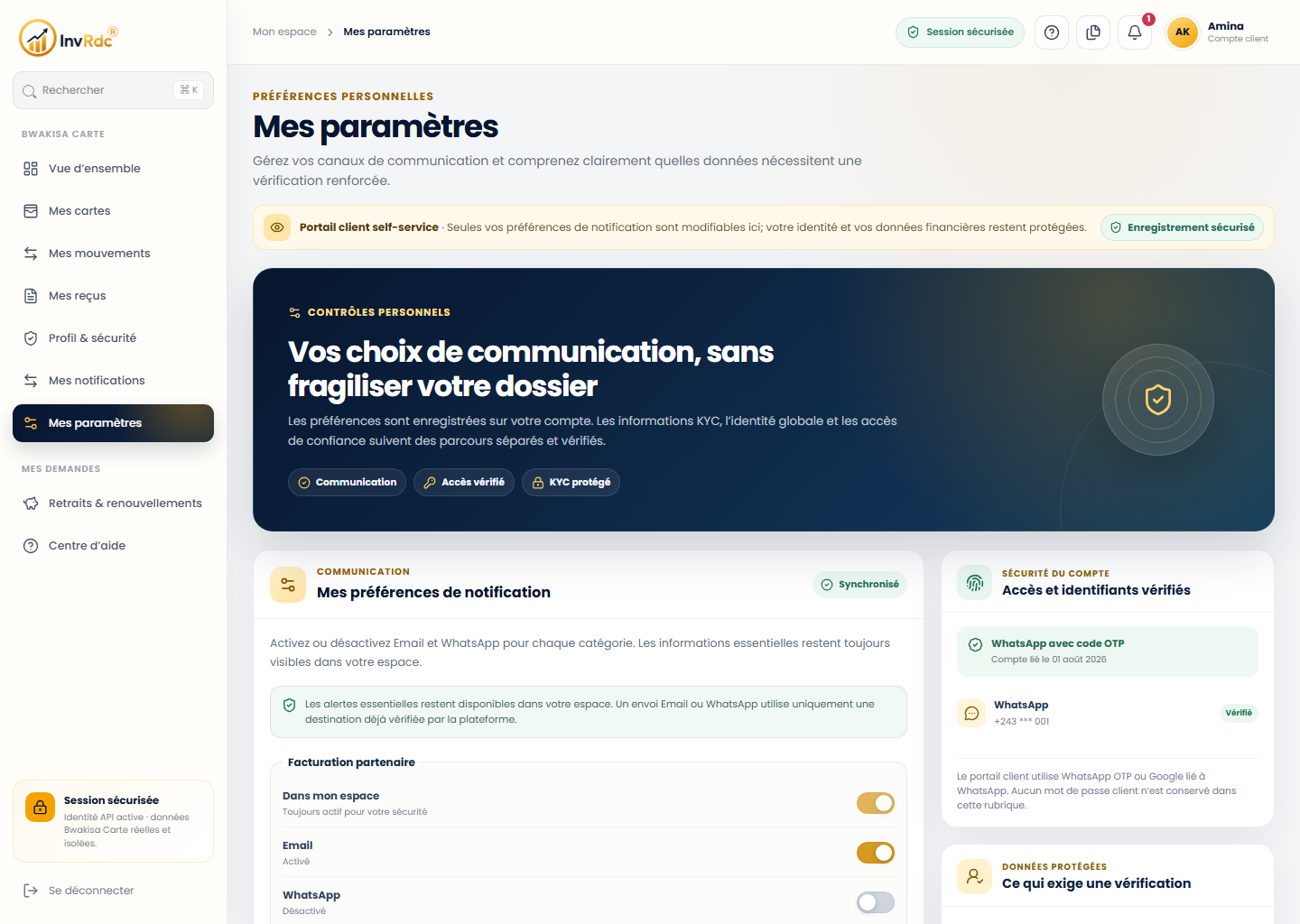The height and width of the screenshot is (924, 1300).
Task: Open Centre d'aide
Action: pyautogui.click(x=113, y=546)
